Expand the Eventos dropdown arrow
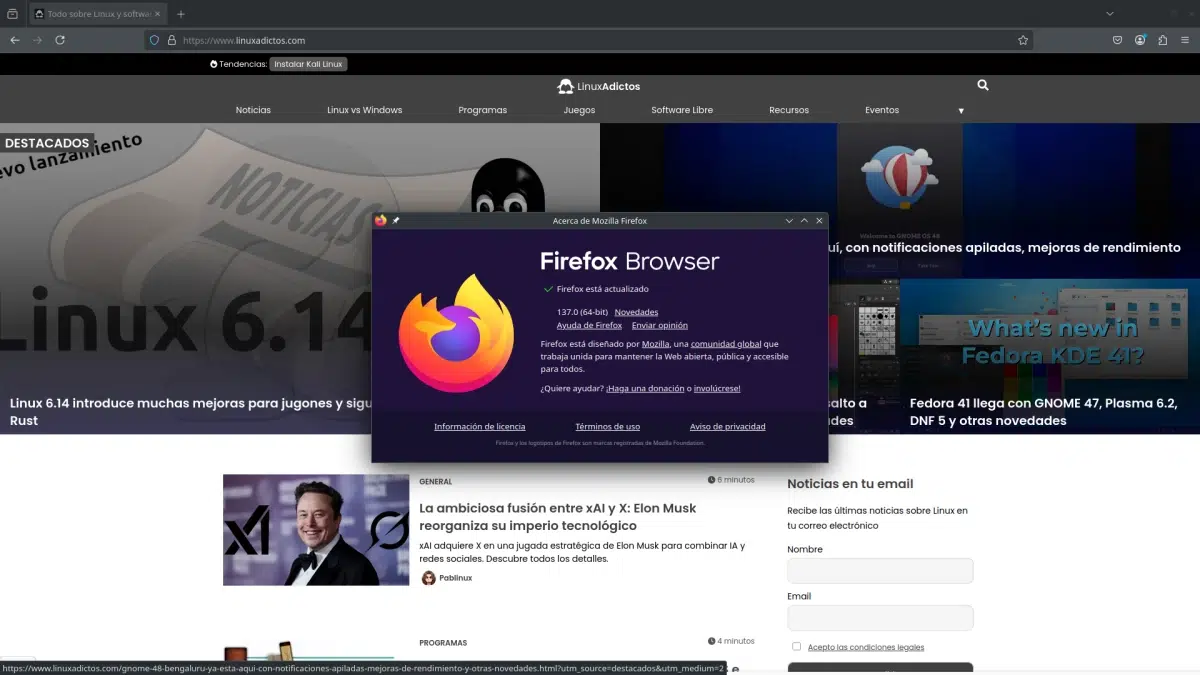 960,110
